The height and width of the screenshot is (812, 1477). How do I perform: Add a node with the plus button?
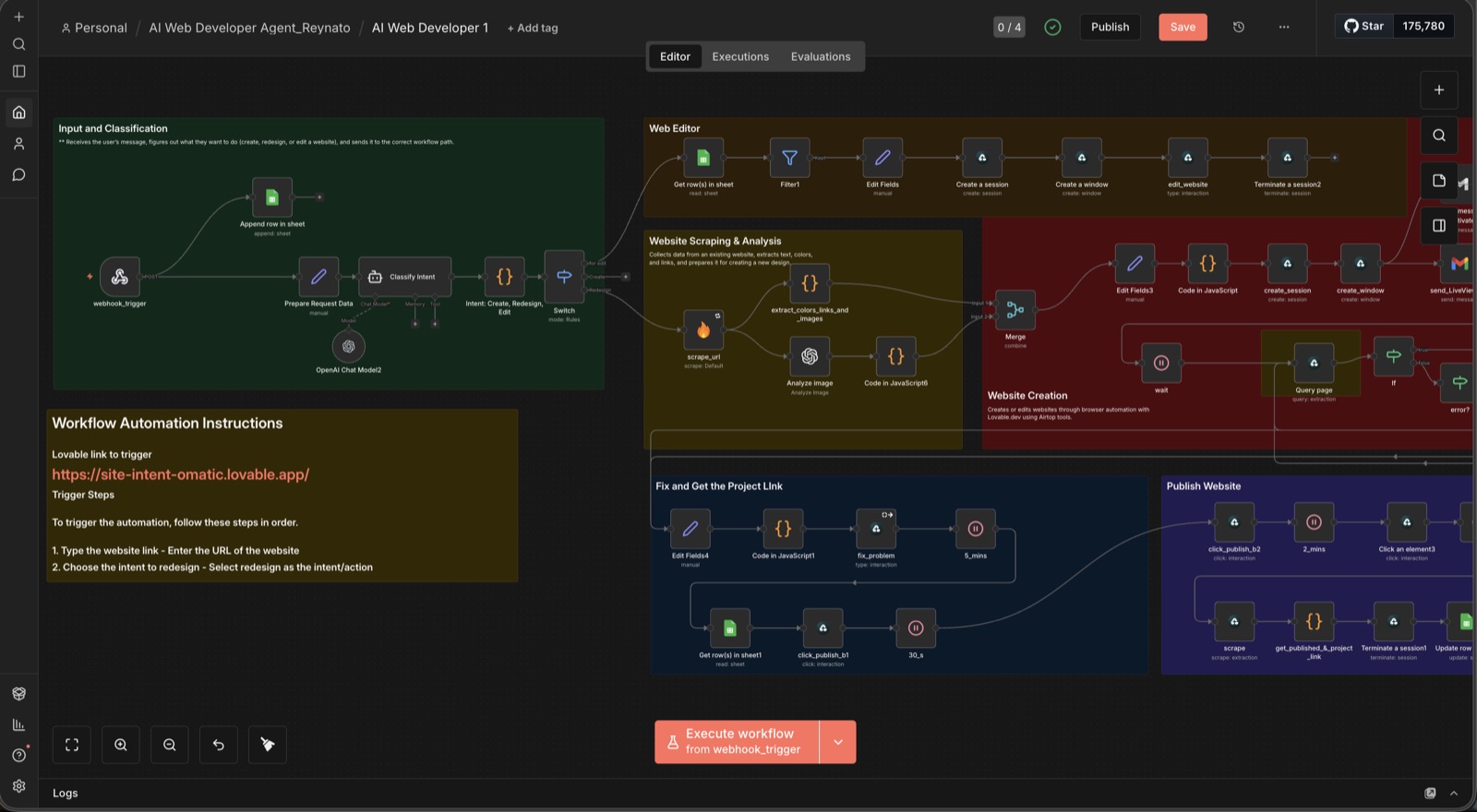pyautogui.click(x=1439, y=90)
